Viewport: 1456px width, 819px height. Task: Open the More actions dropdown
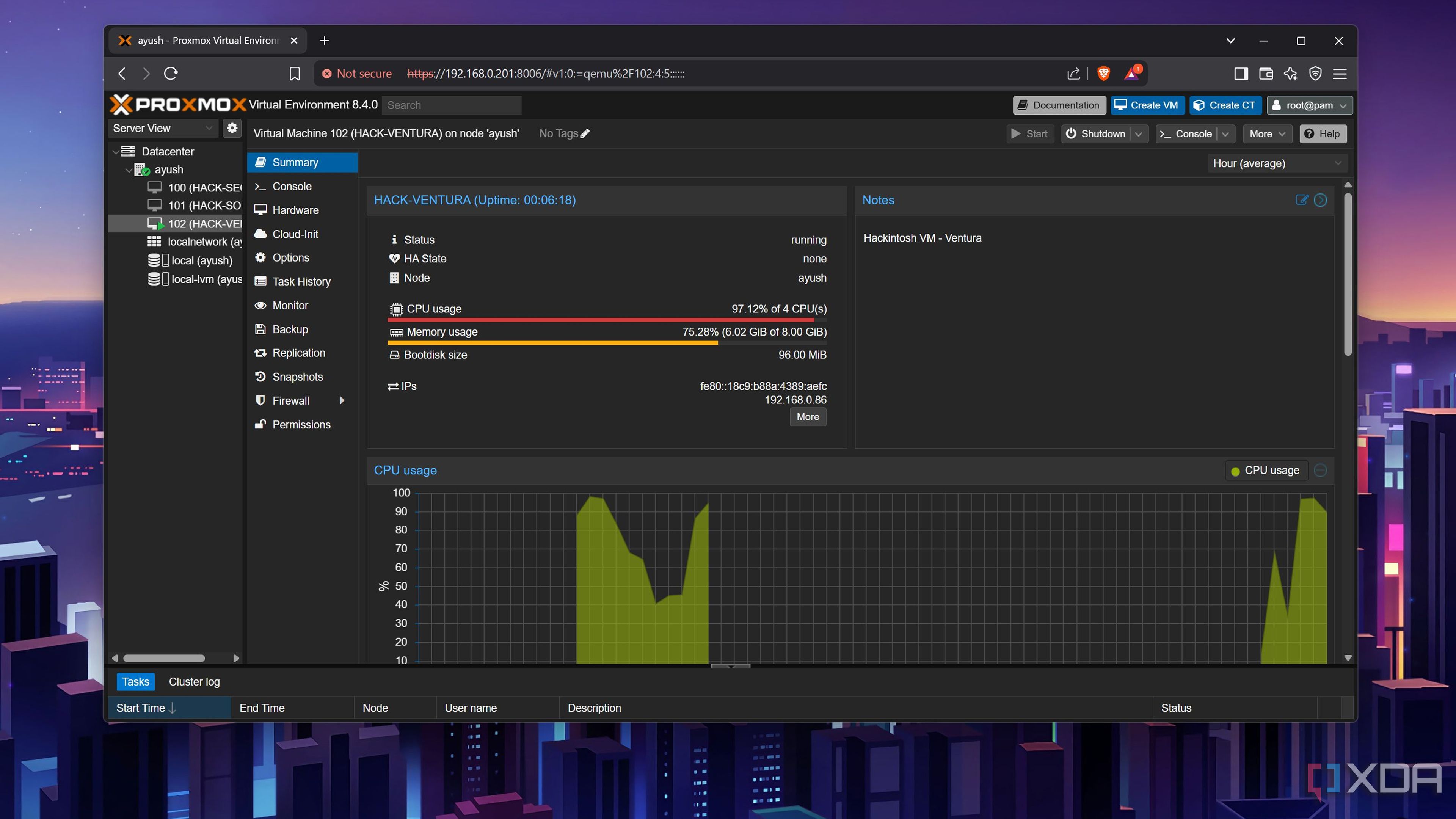pyautogui.click(x=1267, y=134)
